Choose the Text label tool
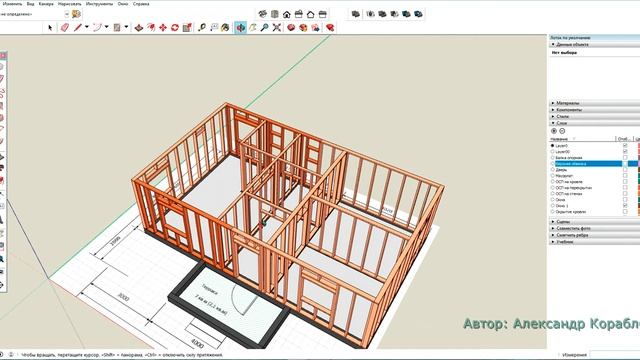This screenshot has height=360, width=640. click(214, 28)
